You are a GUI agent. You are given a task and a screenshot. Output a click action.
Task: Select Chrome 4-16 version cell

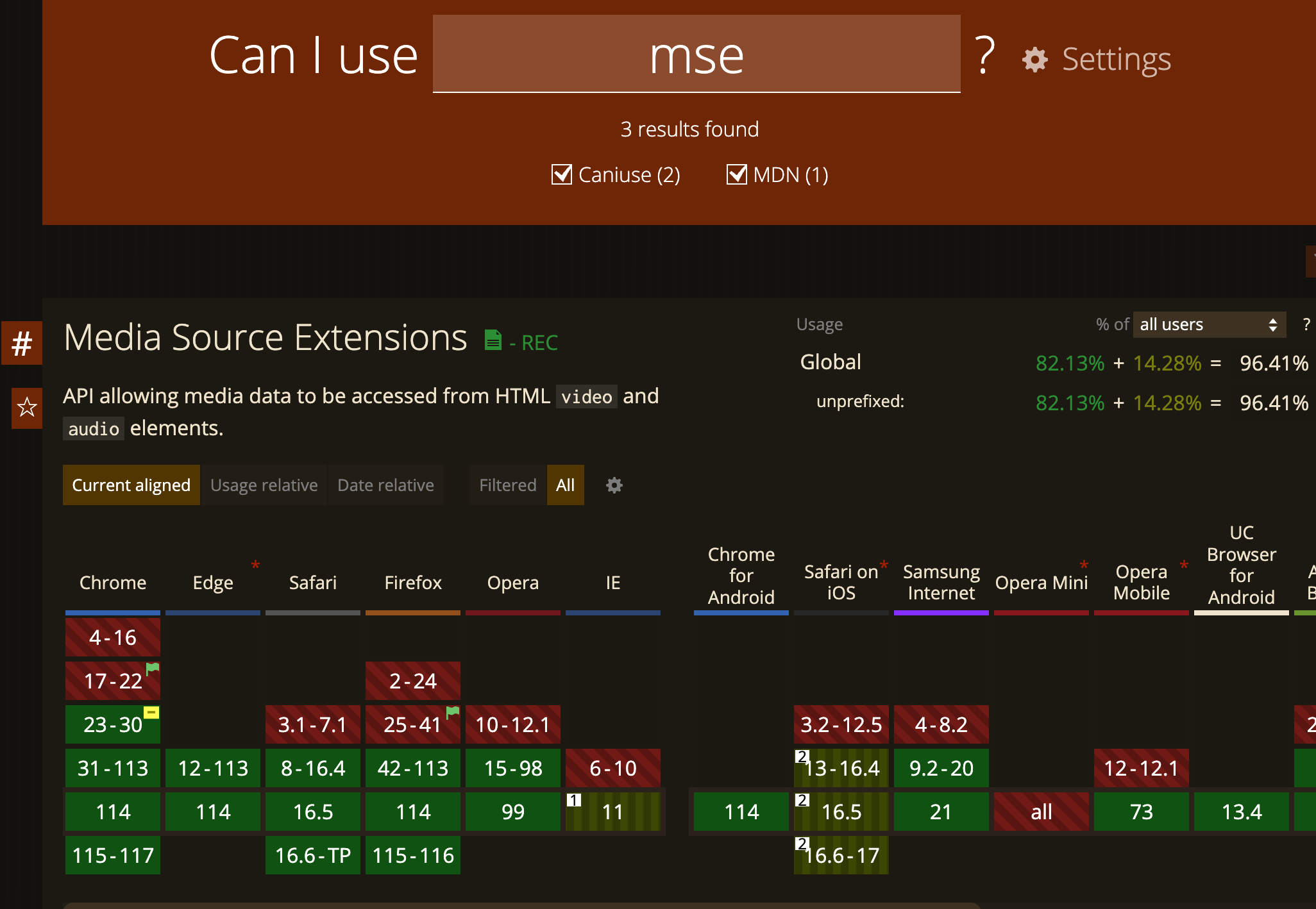(113, 637)
